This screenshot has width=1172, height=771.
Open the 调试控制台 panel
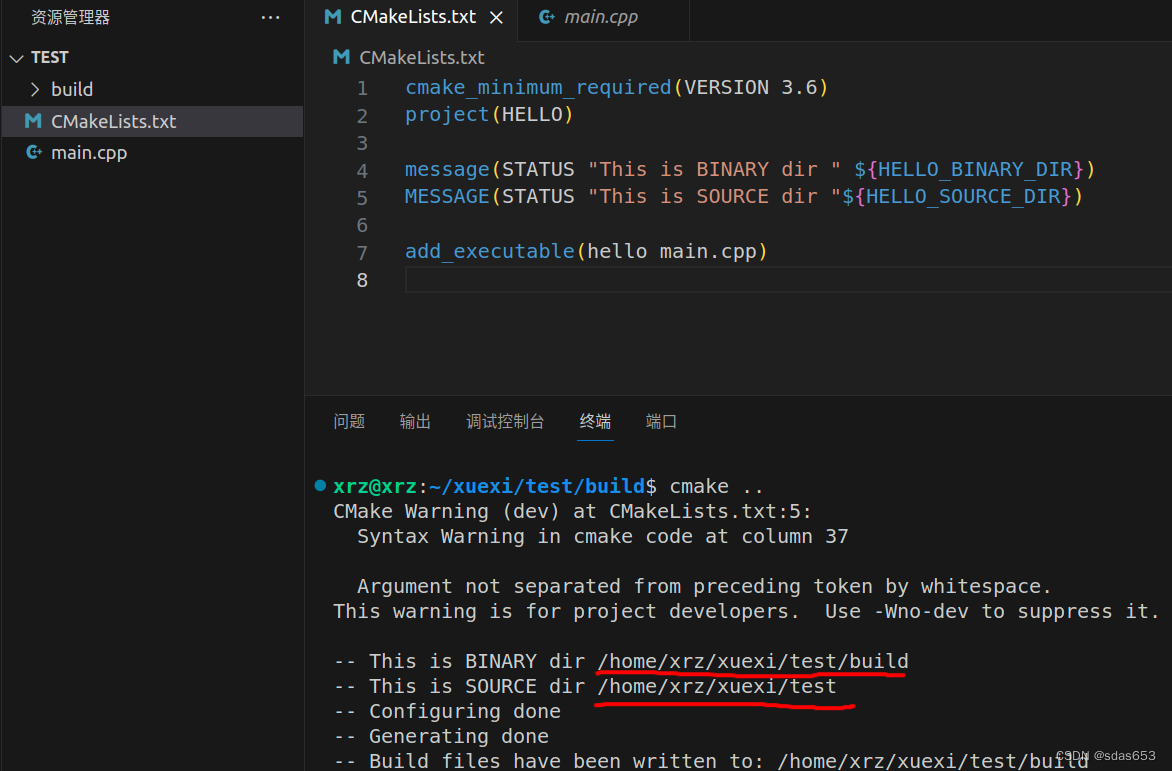coord(506,421)
